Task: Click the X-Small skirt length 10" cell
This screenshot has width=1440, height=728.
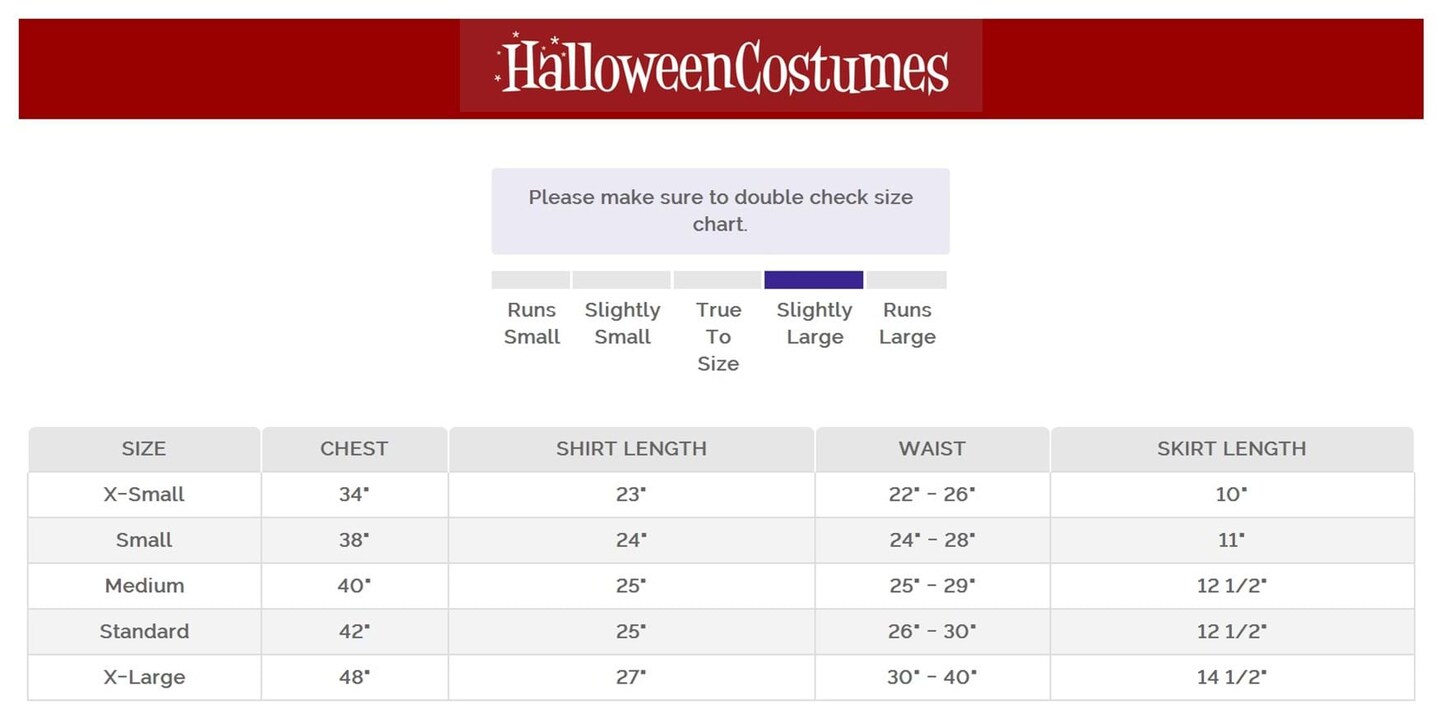Action: tap(1231, 494)
